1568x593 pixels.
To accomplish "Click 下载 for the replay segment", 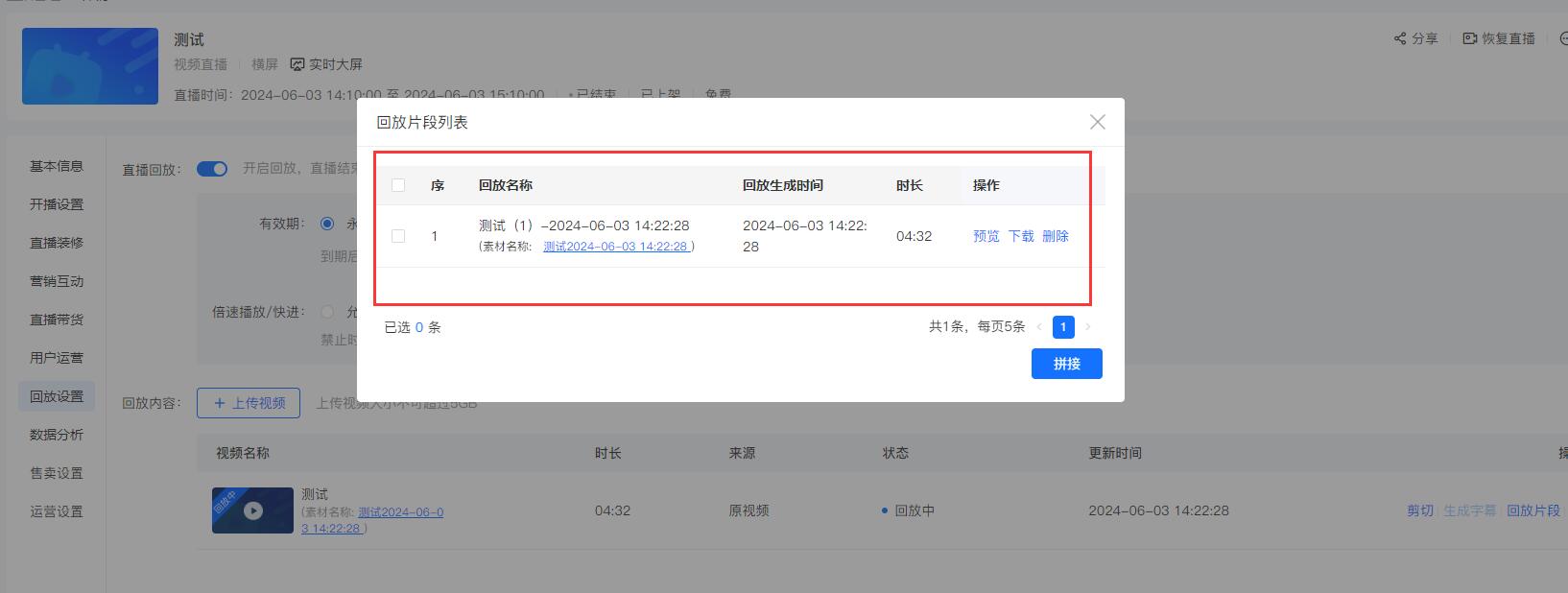I will tap(1021, 236).
